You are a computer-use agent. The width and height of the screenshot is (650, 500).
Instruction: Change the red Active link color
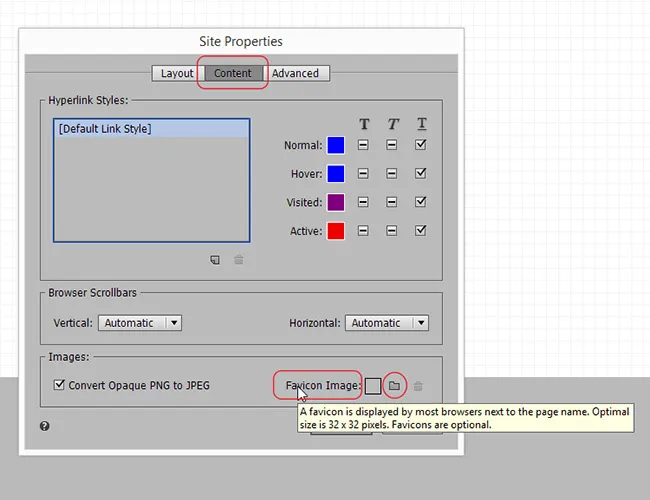pyautogui.click(x=336, y=231)
